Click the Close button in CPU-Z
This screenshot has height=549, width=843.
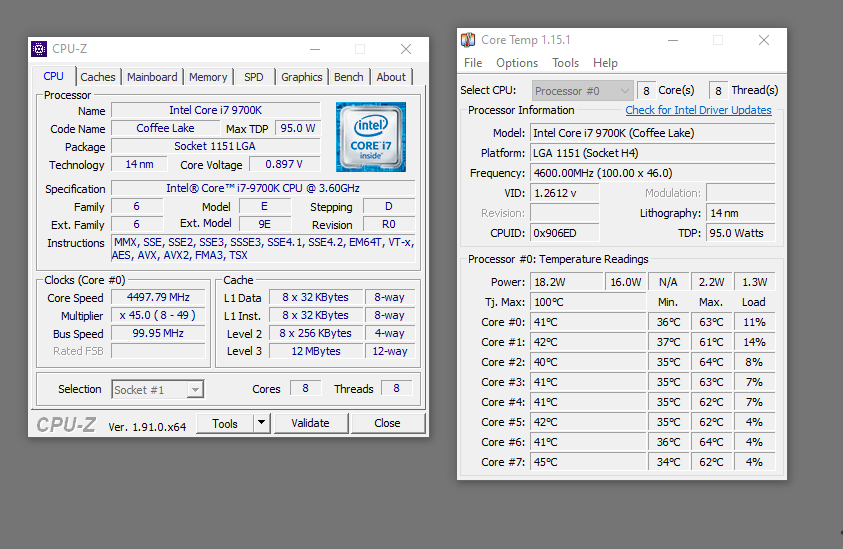pos(387,423)
